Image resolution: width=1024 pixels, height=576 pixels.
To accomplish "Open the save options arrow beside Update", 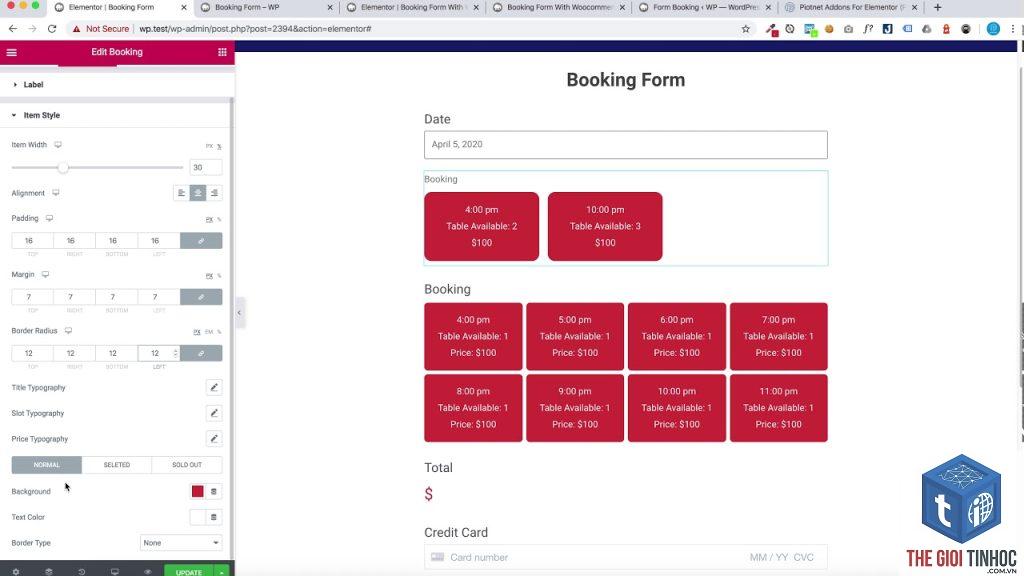I will pyautogui.click(x=222, y=572).
